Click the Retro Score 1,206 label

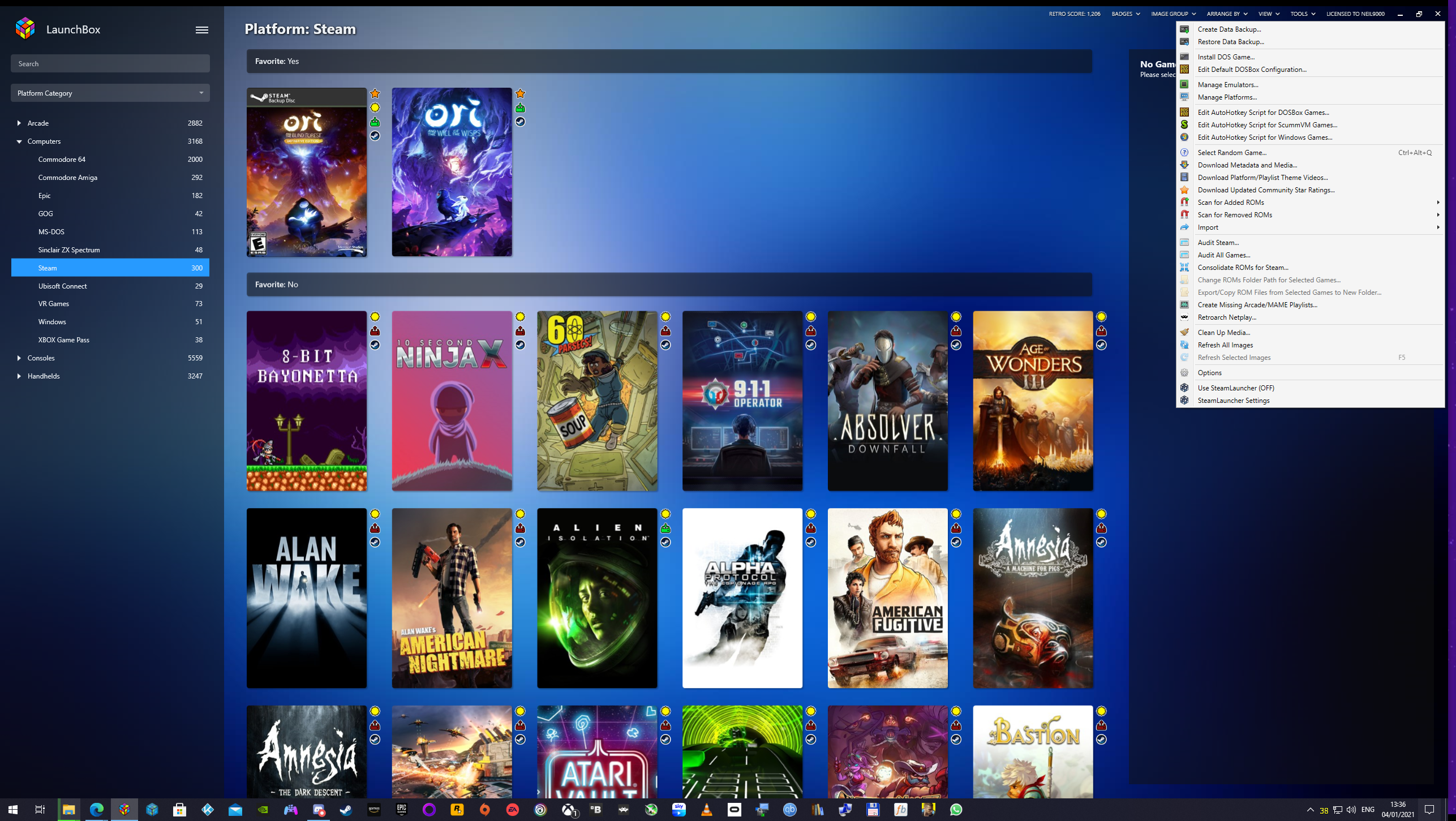(1075, 14)
